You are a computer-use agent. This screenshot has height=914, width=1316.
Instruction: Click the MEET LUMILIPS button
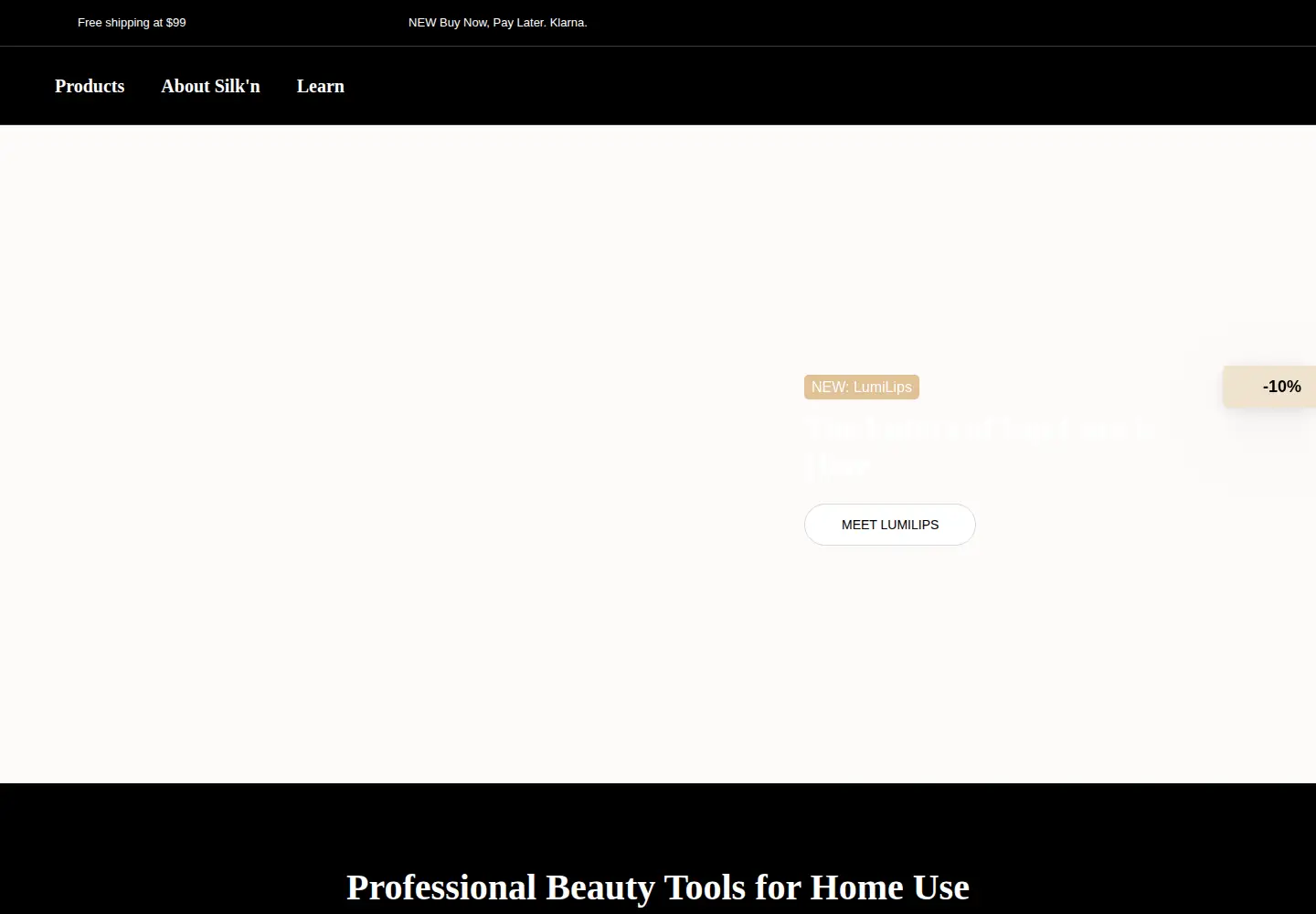(890, 525)
